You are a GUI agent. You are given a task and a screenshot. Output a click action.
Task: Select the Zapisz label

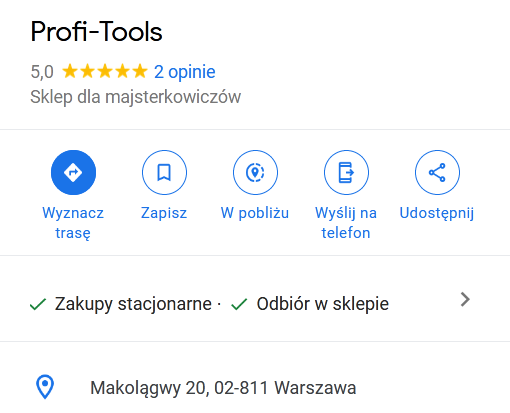(164, 213)
